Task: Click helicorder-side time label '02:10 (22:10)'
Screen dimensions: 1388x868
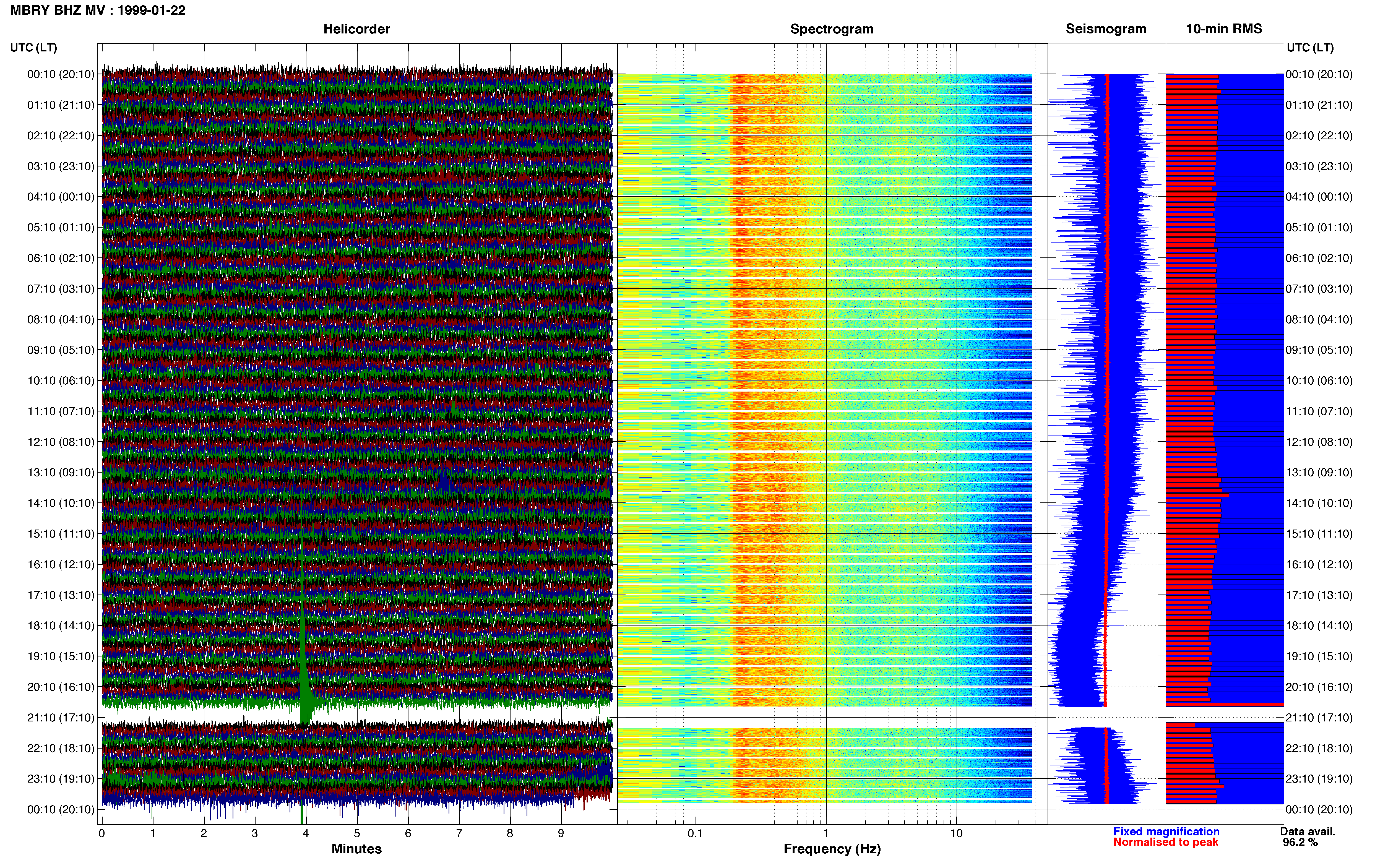Action: 61,135
